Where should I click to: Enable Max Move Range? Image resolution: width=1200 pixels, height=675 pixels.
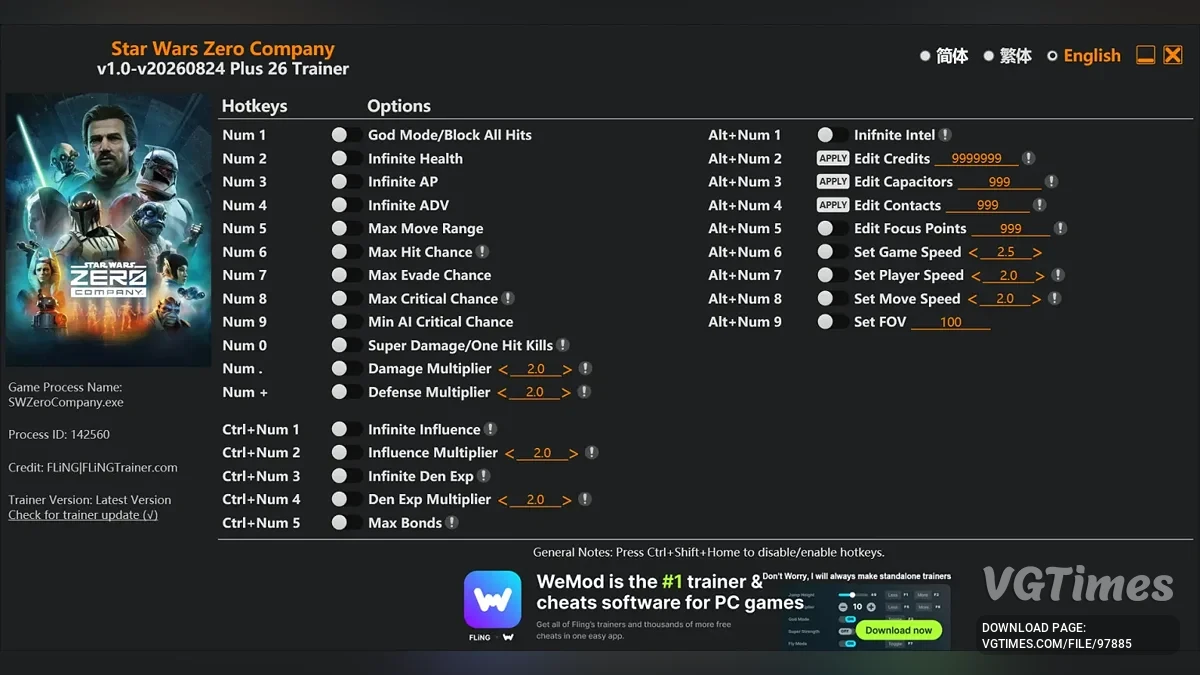pyautogui.click(x=347, y=228)
